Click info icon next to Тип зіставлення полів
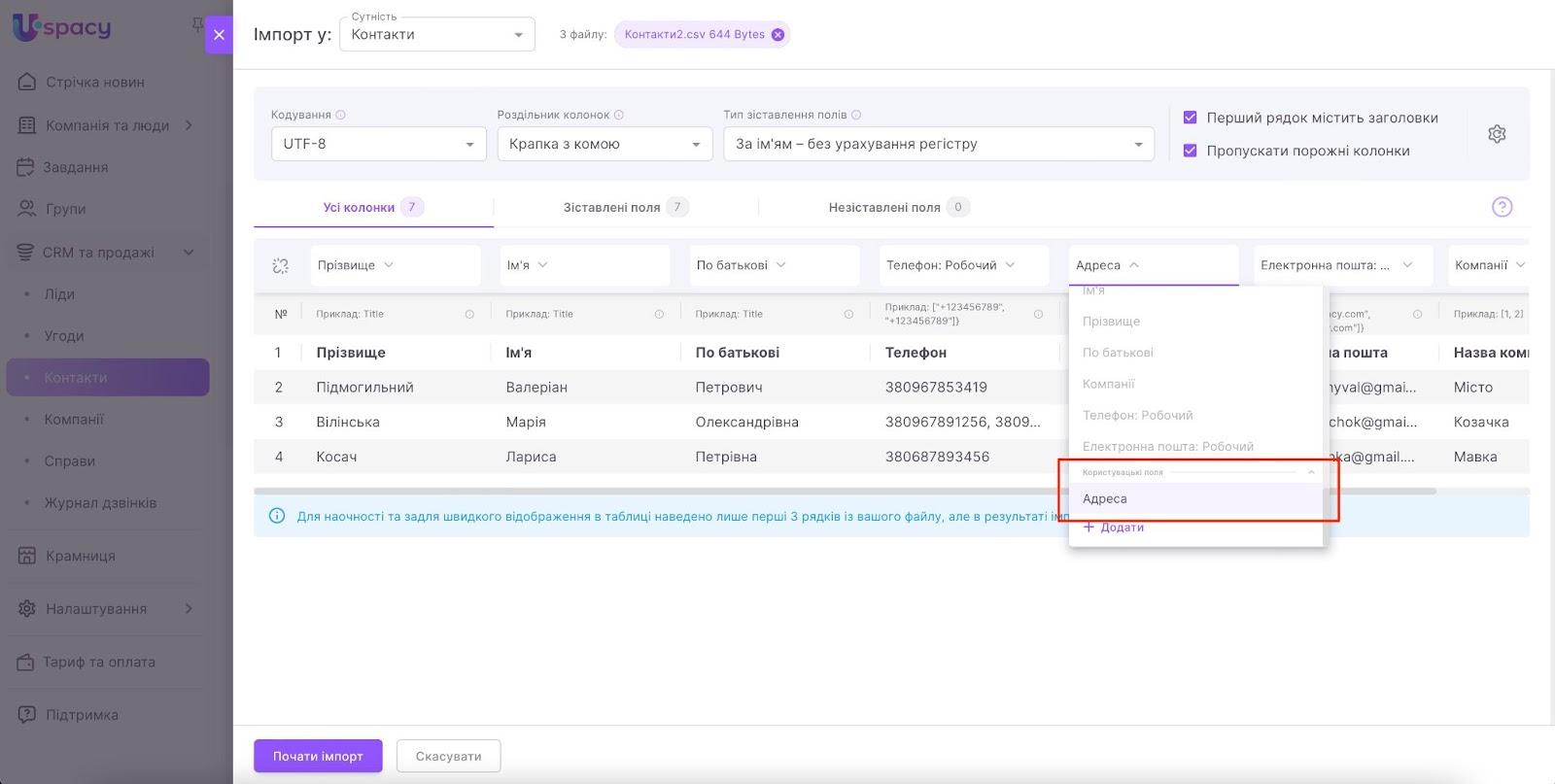 (856, 115)
